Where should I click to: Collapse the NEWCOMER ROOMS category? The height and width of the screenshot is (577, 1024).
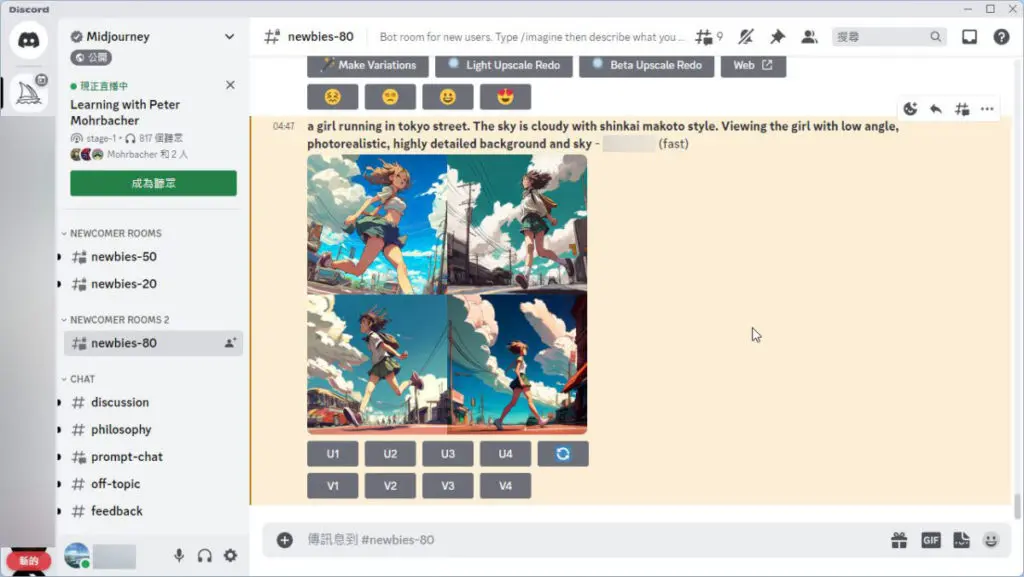coord(115,233)
